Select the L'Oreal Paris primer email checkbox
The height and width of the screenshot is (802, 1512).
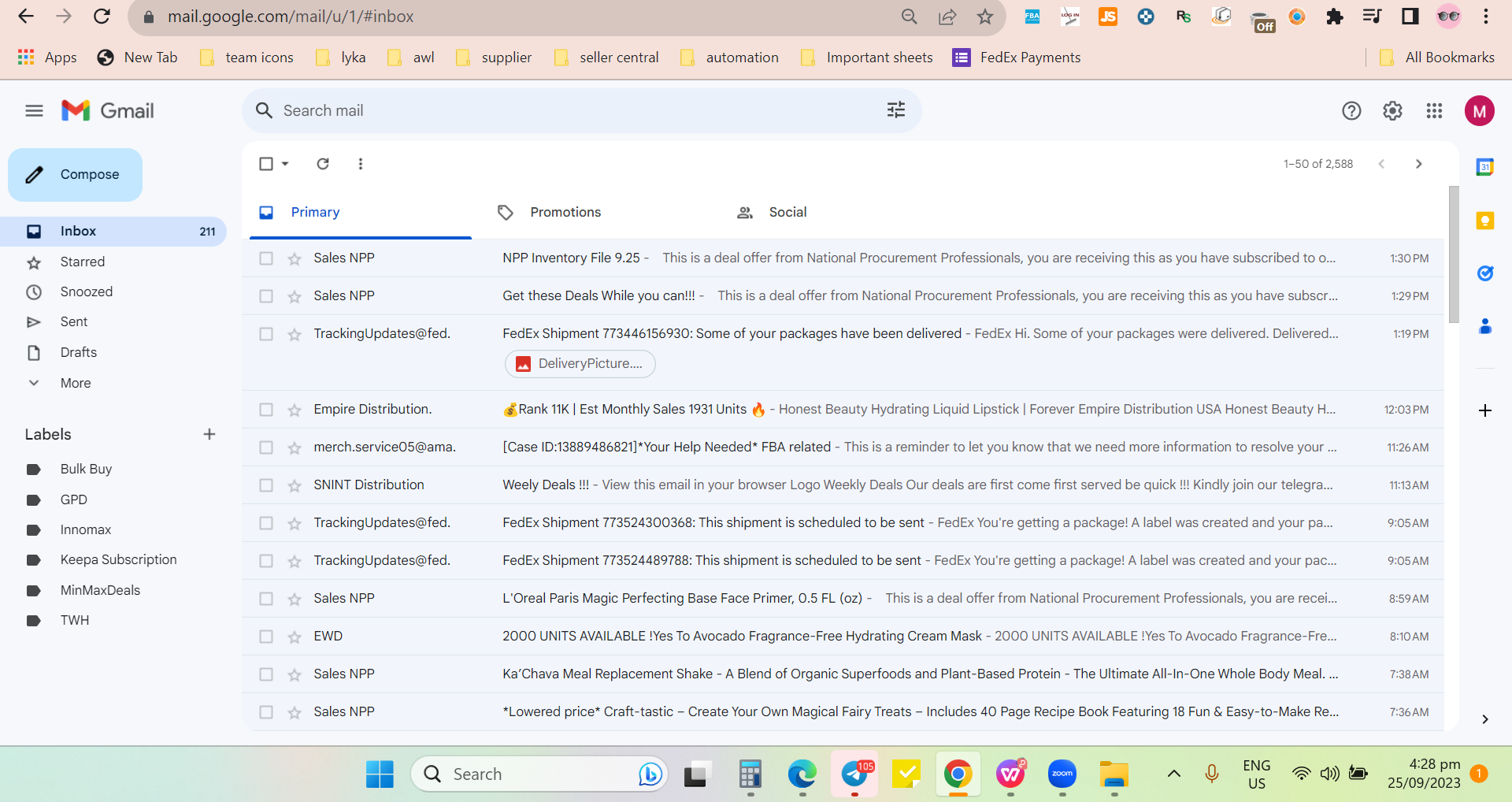(266, 599)
